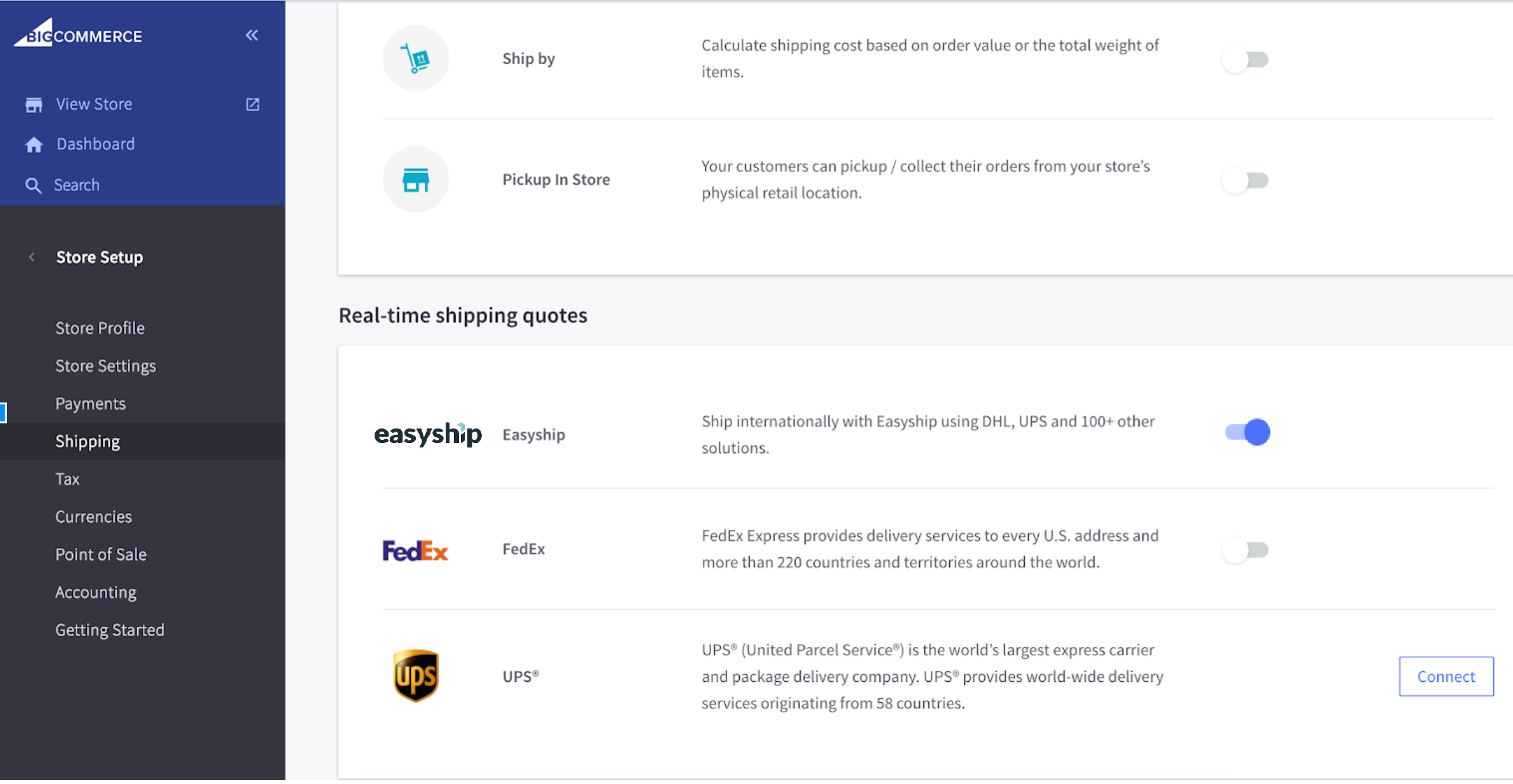
Task: Click the UPS shield logo
Action: (416, 675)
